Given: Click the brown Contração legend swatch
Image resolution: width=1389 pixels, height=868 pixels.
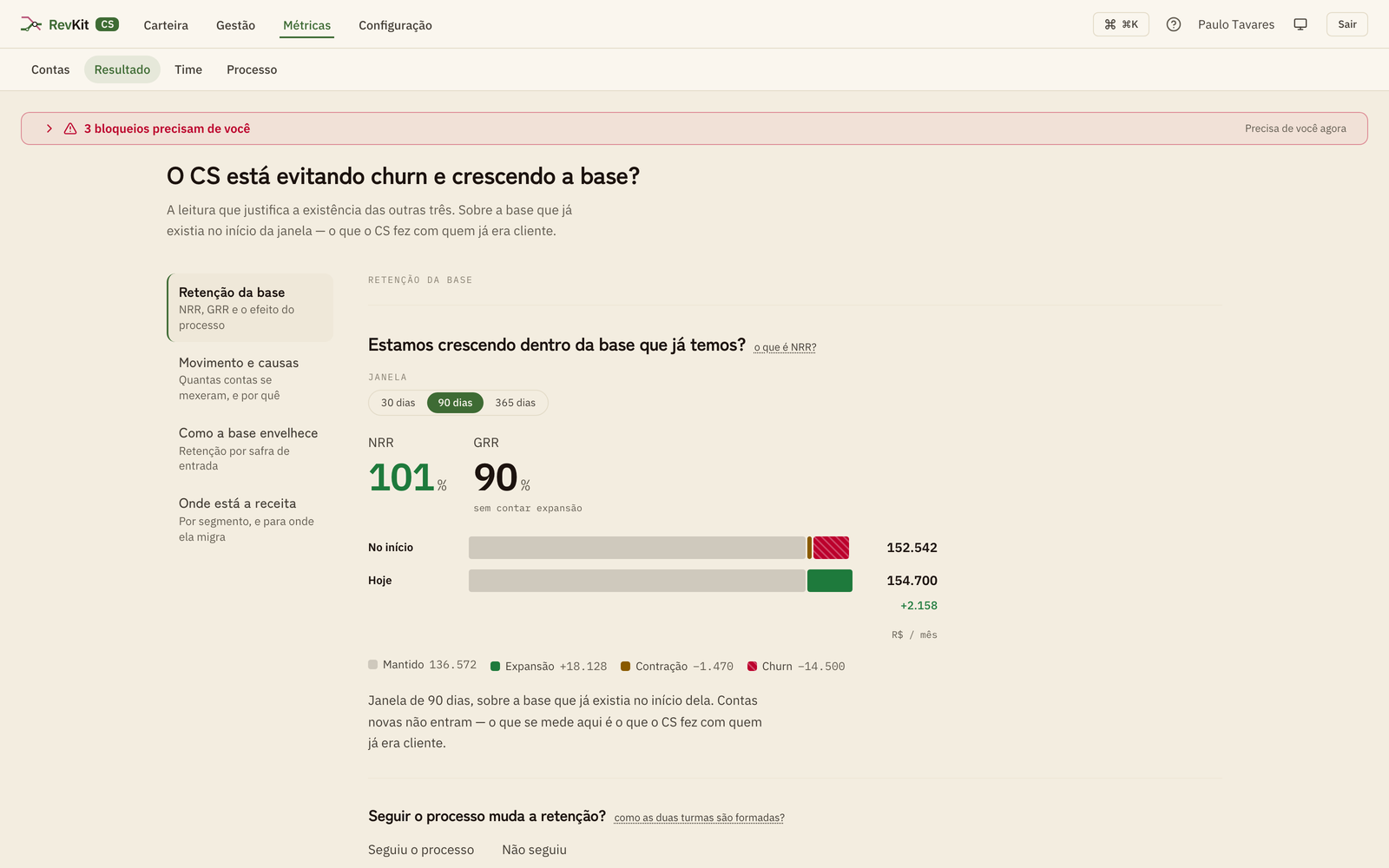Looking at the screenshot, I should 625,667.
